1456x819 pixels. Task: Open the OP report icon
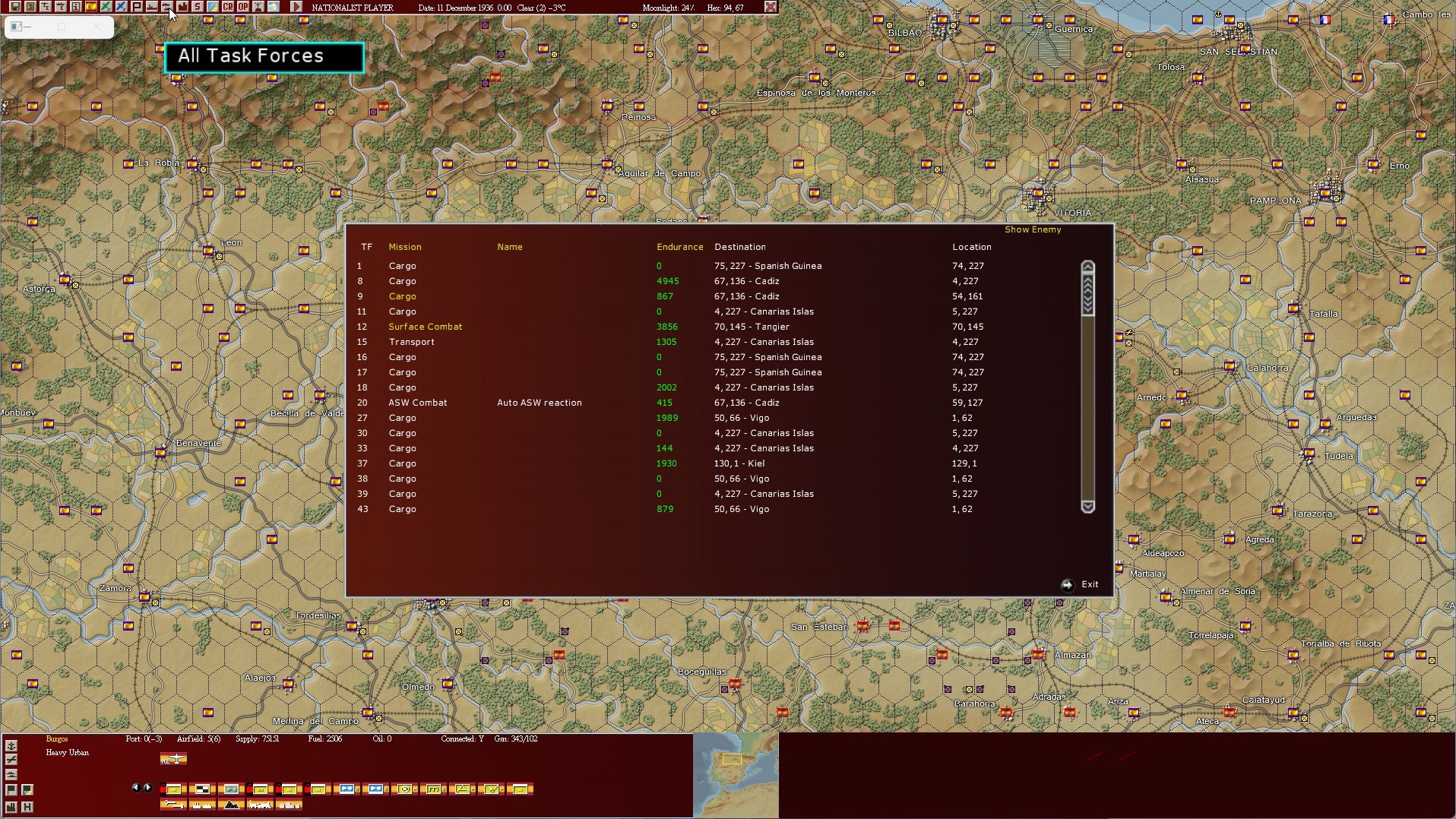[x=243, y=7]
